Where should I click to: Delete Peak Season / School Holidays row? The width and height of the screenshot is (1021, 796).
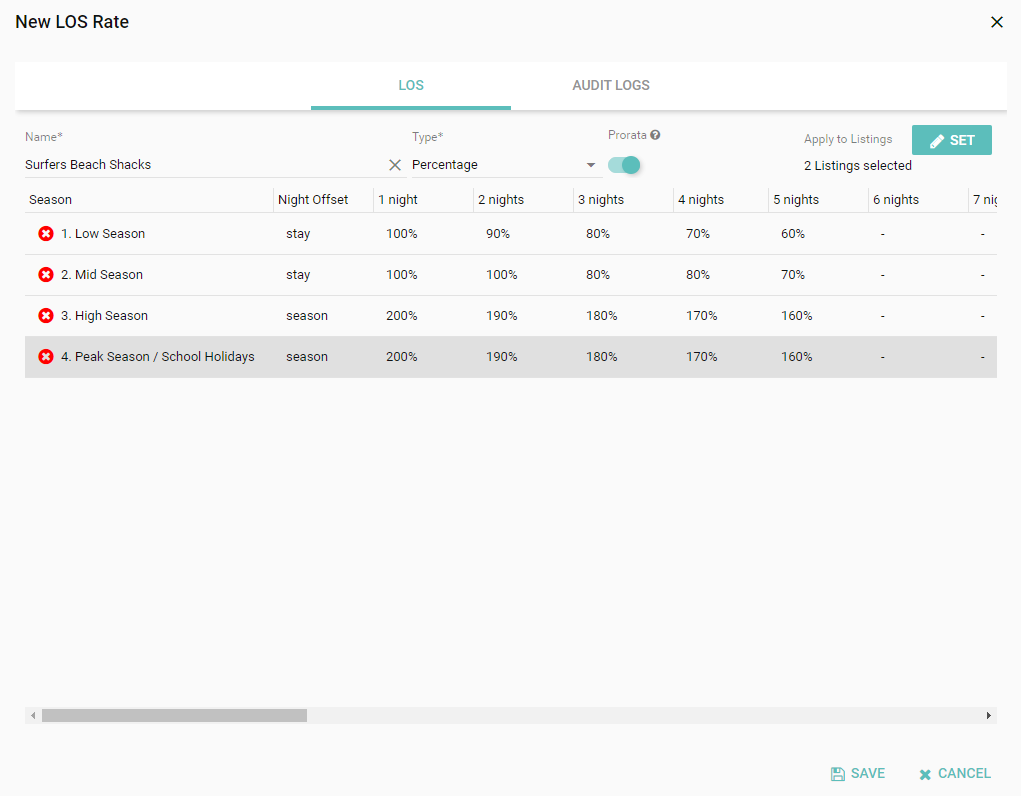point(46,357)
